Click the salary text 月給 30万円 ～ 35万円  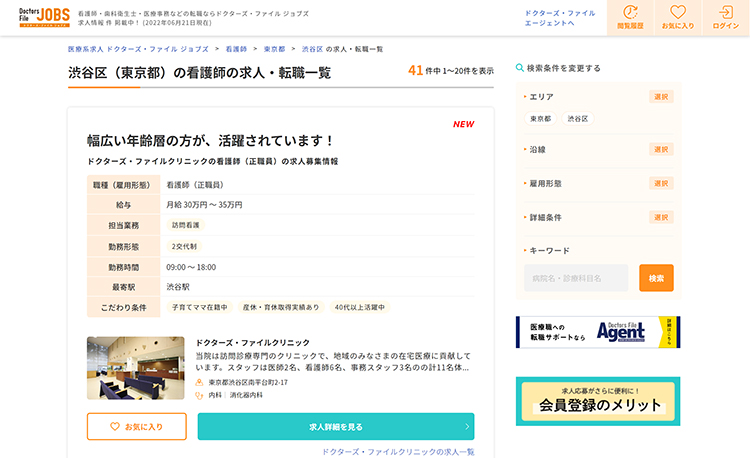pos(204,205)
